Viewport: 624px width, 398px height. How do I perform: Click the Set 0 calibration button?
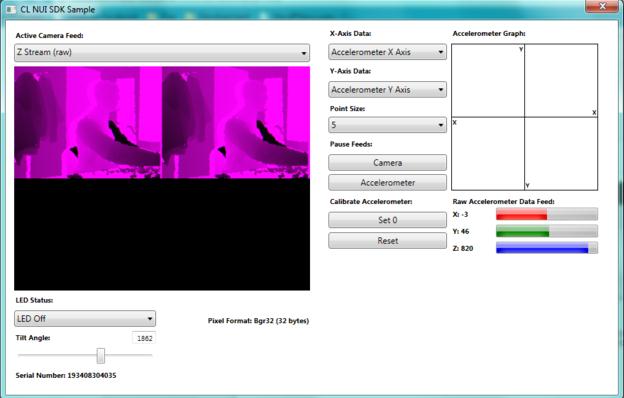click(387, 220)
